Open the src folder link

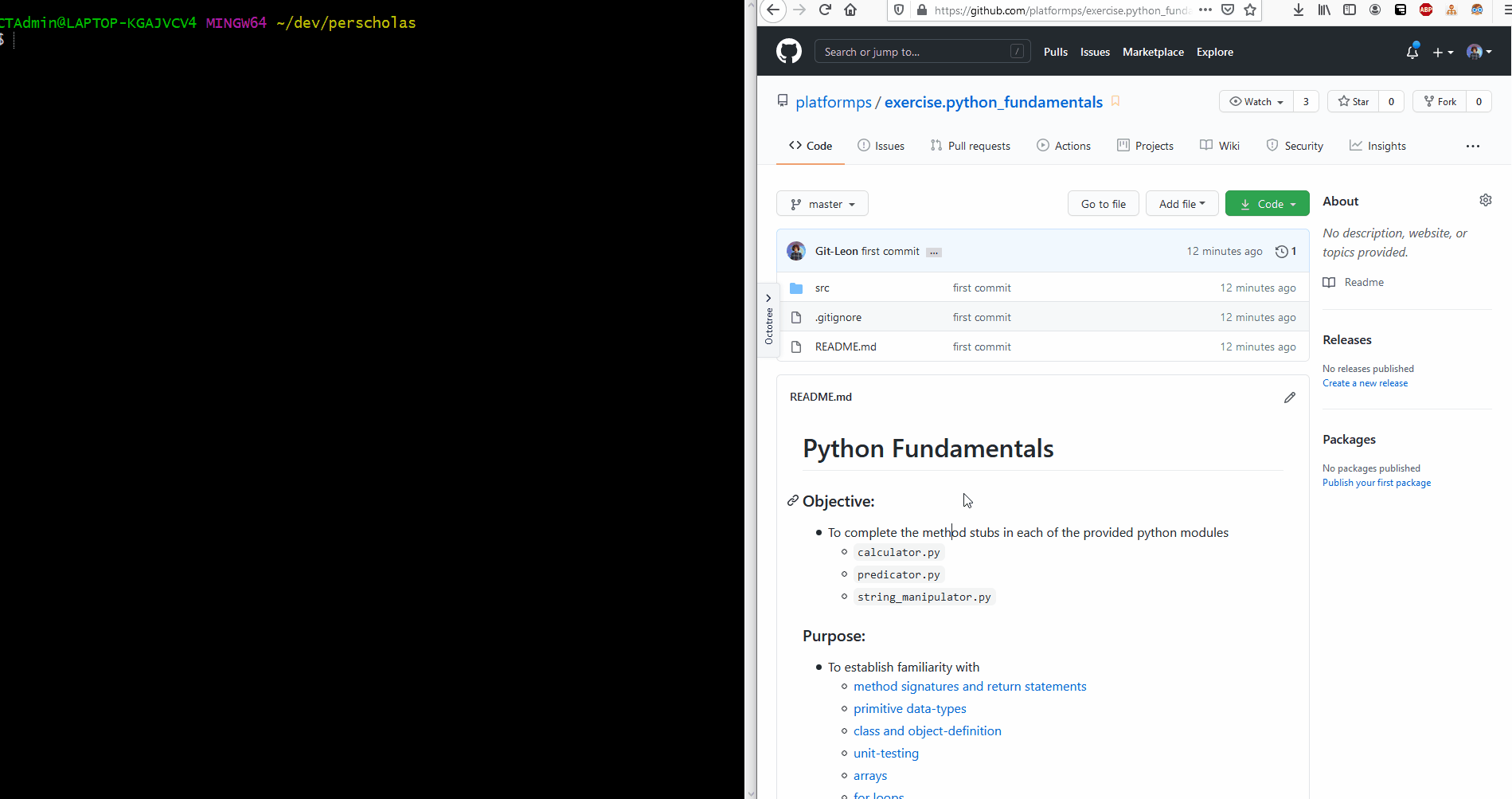click(x=822, y=288)
